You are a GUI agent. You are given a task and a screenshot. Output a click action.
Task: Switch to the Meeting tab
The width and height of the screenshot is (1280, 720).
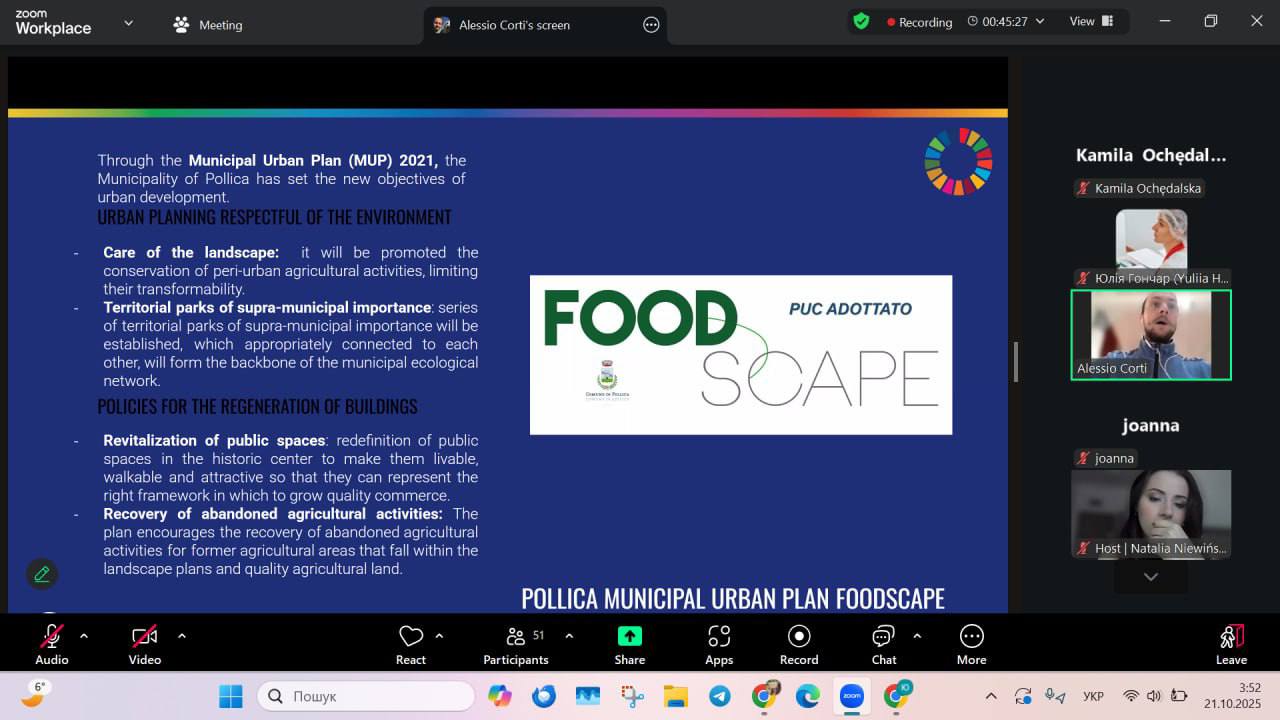[208, 25]
